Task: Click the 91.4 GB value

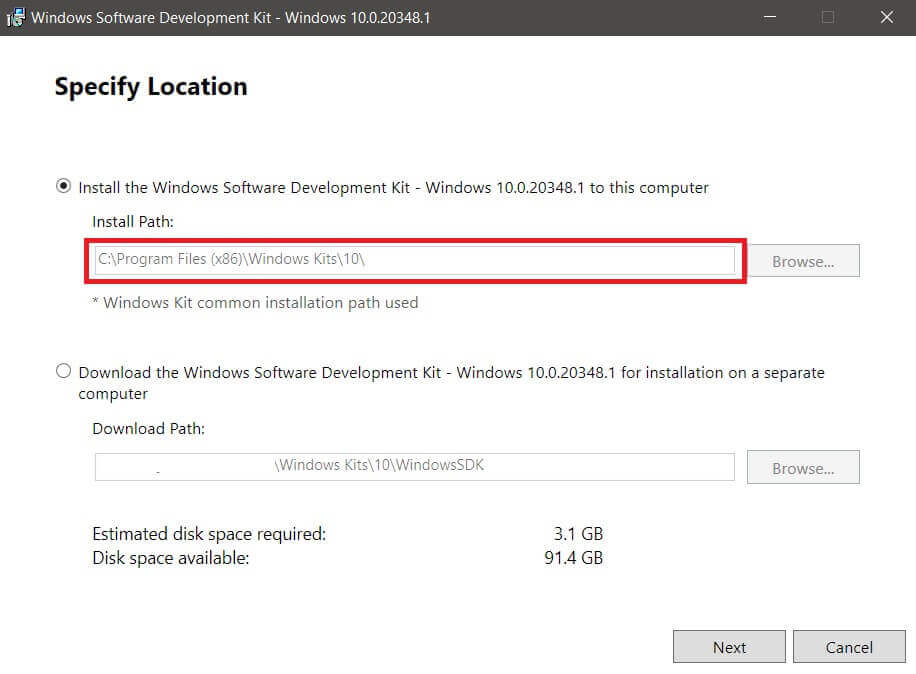Action: coord(573,558)
